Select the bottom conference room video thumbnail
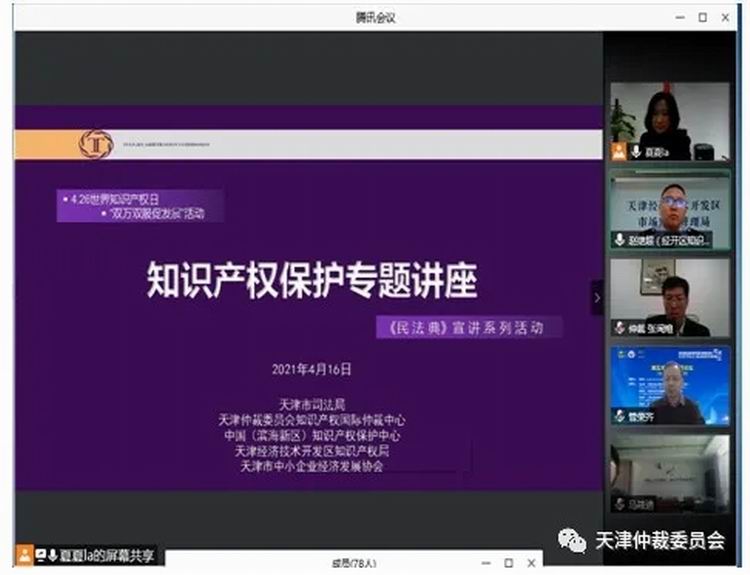The height and width of the screenshot is (575, 750). pyautogui.click(x=670, y=468)
